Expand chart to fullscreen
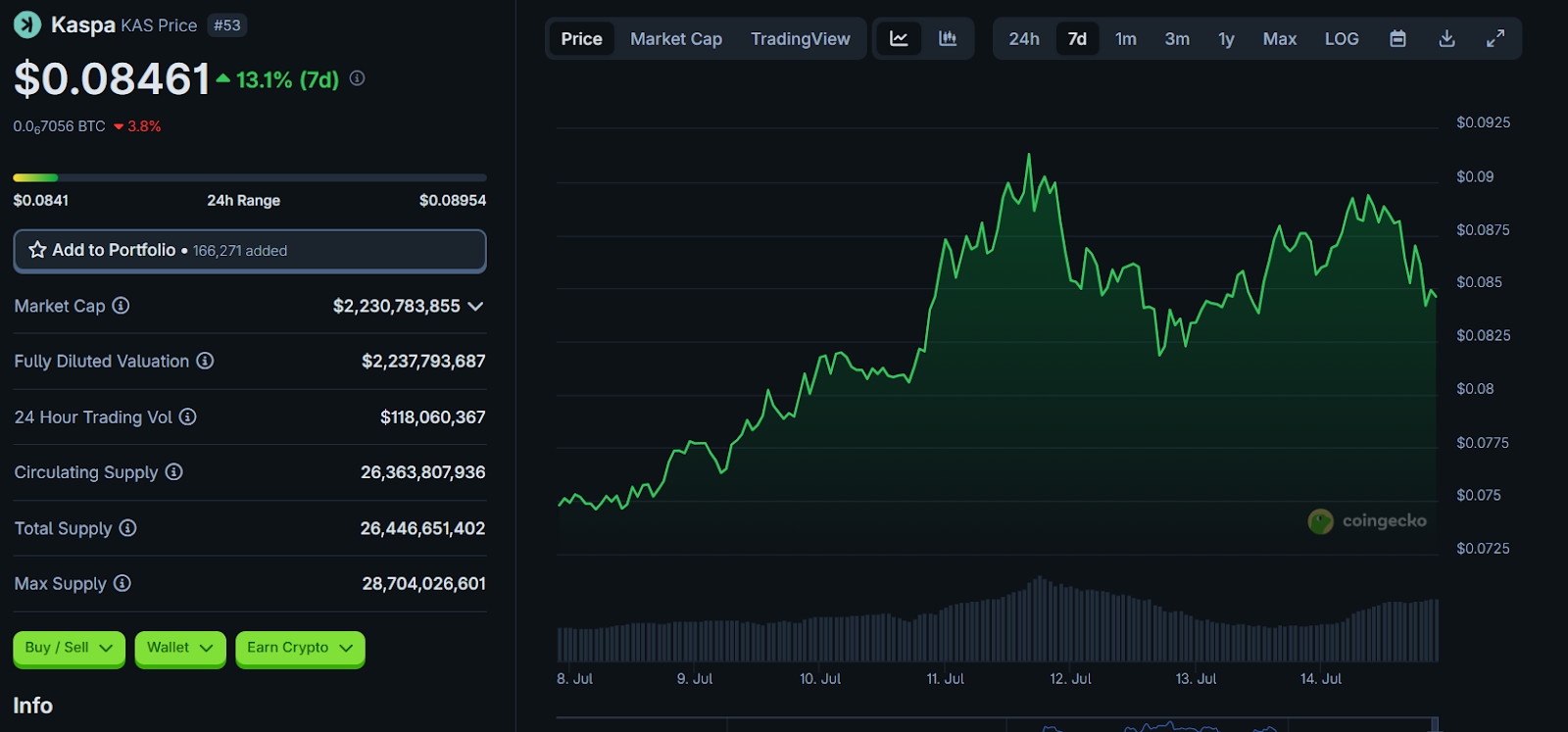The height and width of the screenshot is (732, 1568). coord(1495,38)
